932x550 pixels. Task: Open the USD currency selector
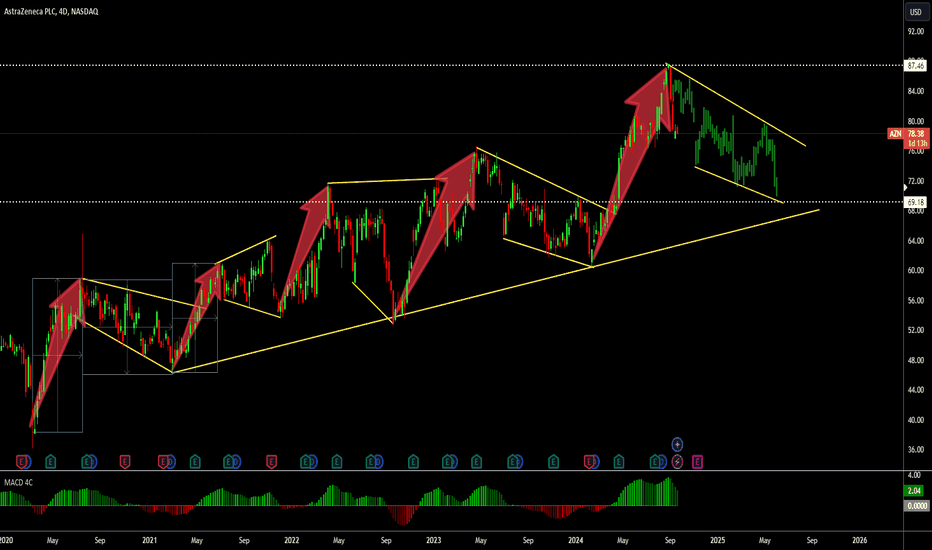(x=917, y=12)
